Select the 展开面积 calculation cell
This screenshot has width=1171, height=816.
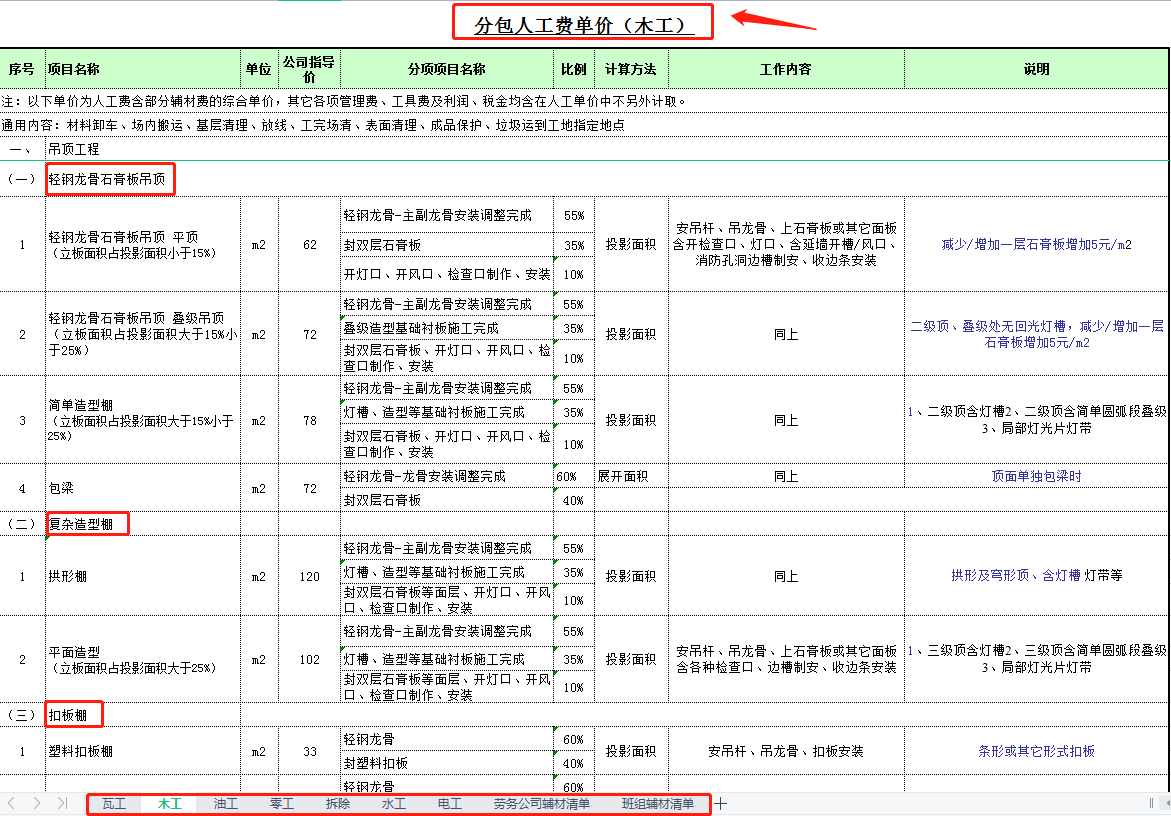tap(631, 476)
